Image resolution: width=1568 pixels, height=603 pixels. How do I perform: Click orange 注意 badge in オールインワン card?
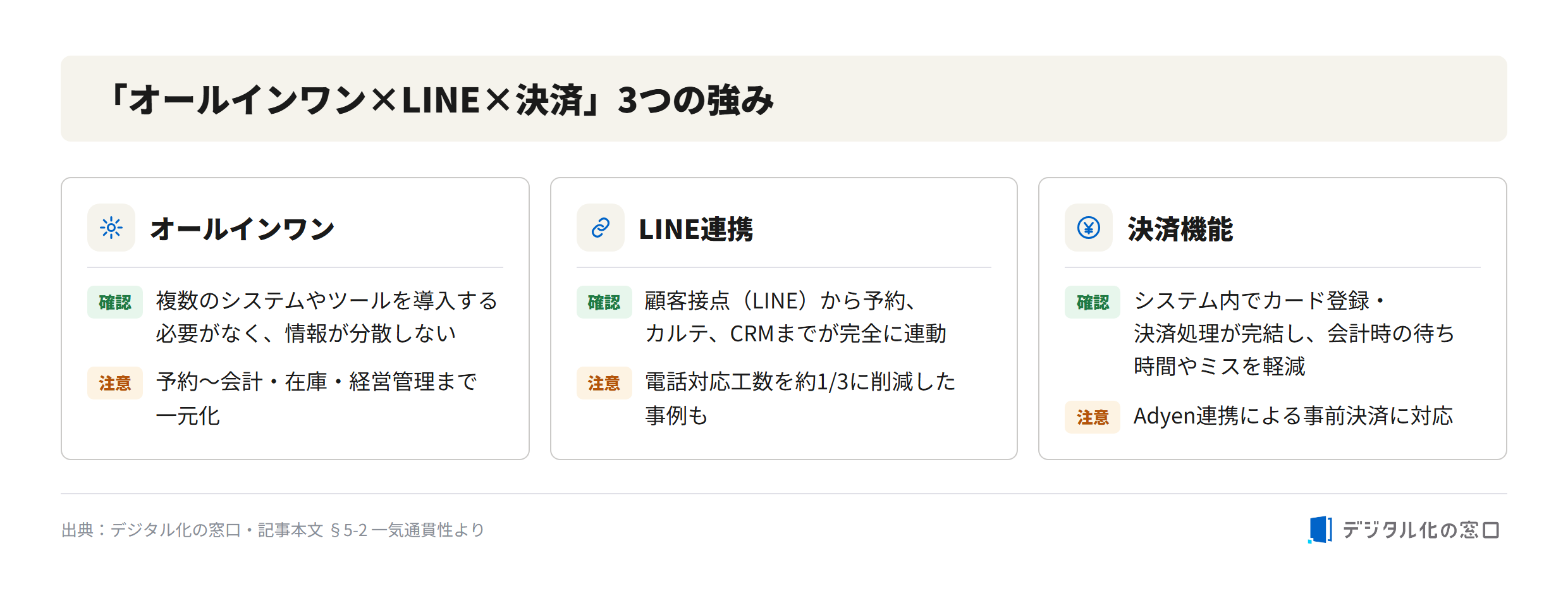pos(115,383)
